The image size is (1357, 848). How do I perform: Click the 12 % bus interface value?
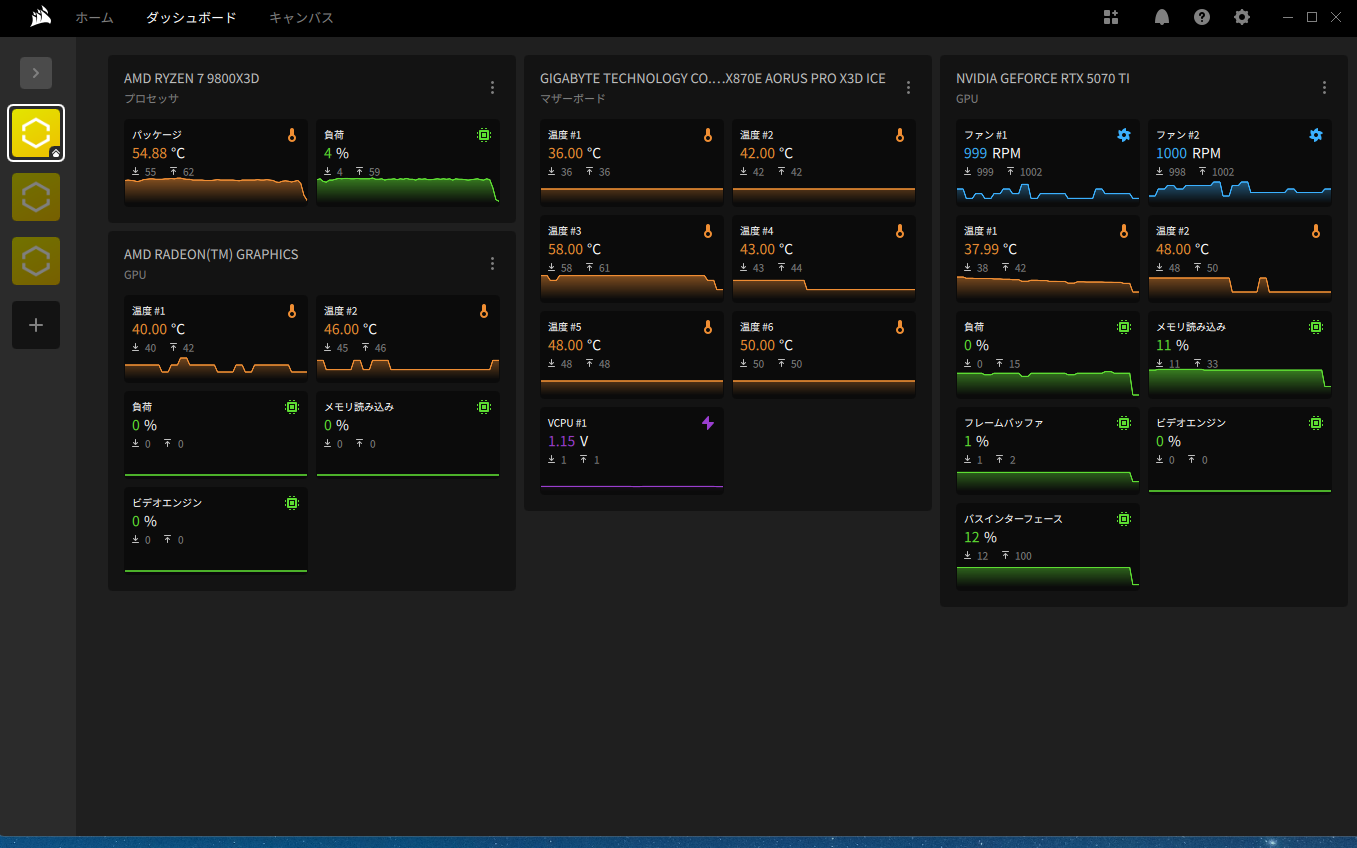(980, 538)
